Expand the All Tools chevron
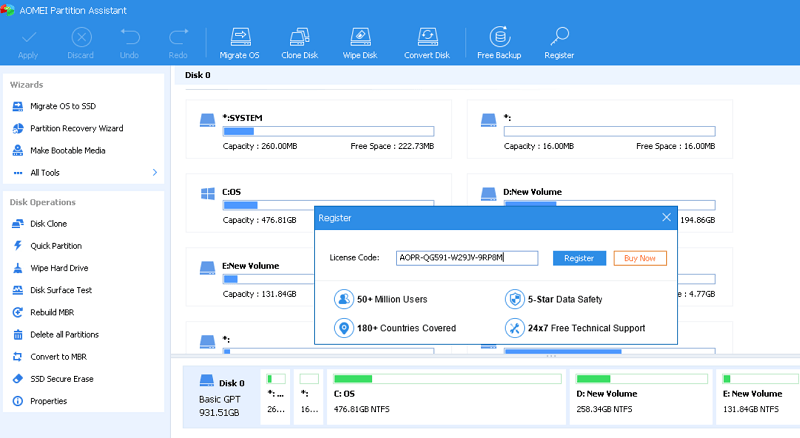The height and width of the screenshot is (438, 800). [x=155, y=173]
